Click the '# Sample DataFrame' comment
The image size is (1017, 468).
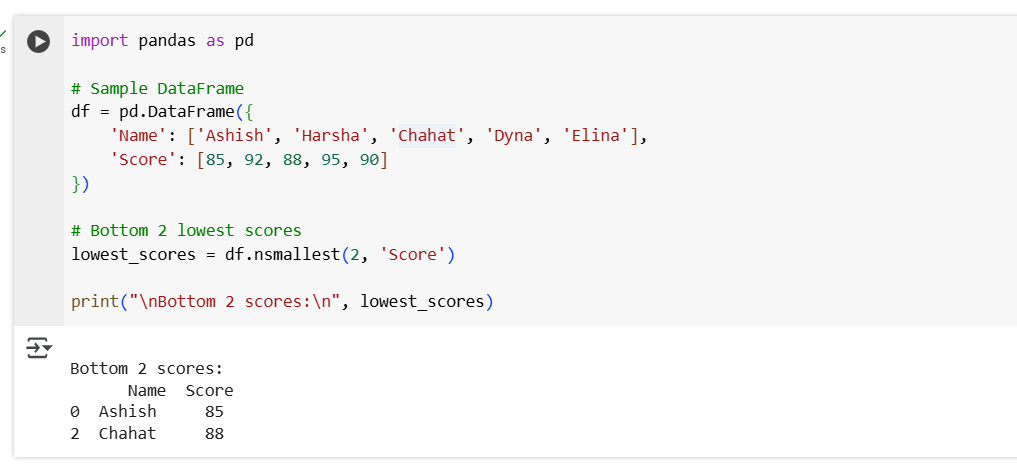tap(157, 88)
